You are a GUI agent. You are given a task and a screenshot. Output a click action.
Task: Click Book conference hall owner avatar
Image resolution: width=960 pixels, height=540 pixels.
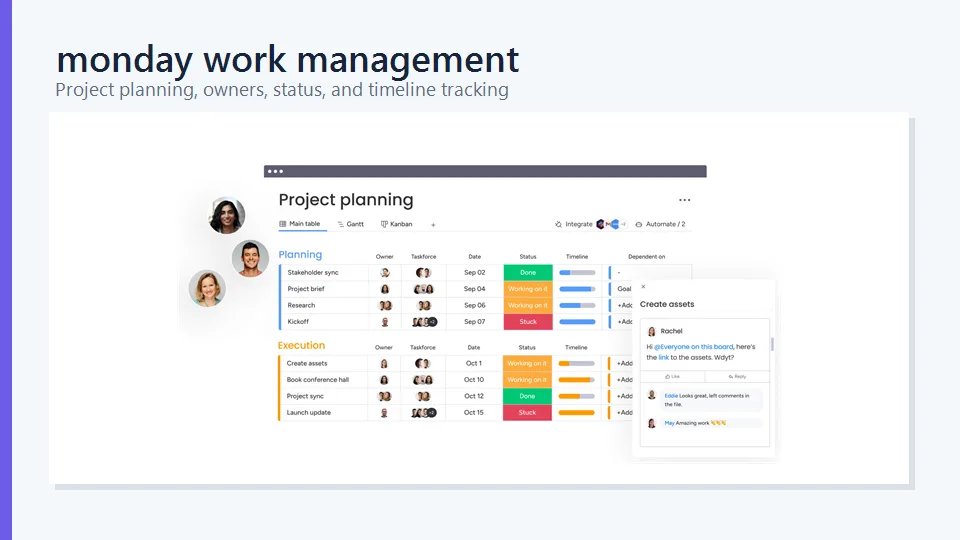pos(384,380)
